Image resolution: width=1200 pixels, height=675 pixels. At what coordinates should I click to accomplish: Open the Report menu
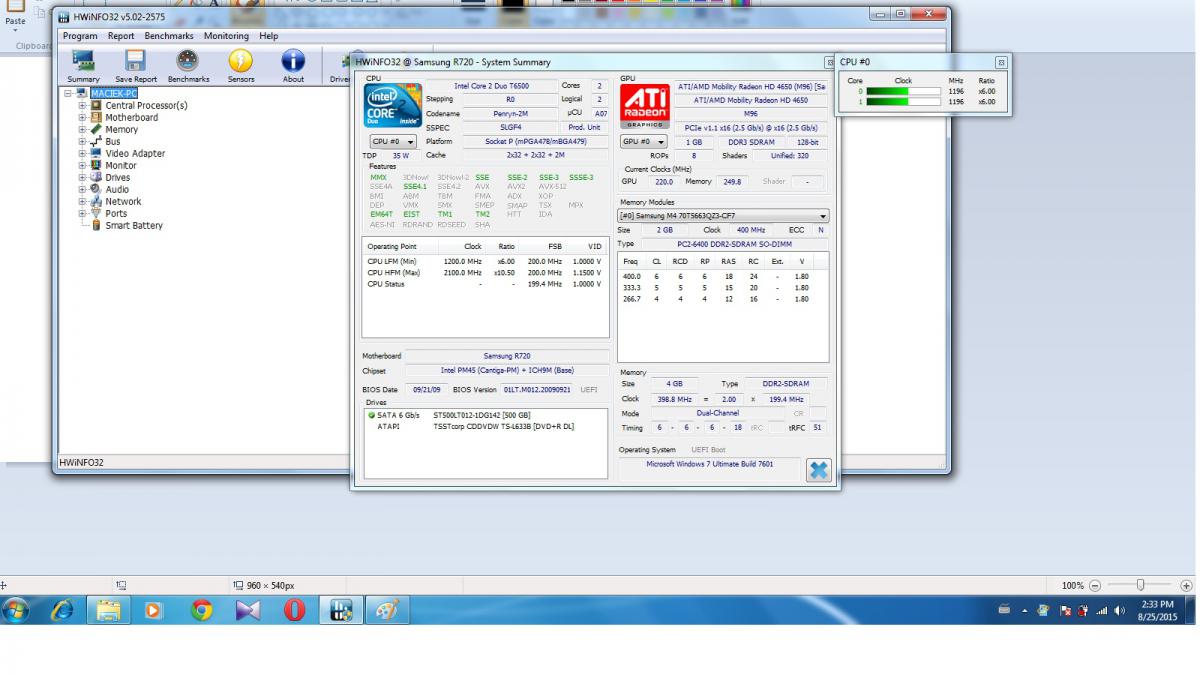(x=121, y=36)
